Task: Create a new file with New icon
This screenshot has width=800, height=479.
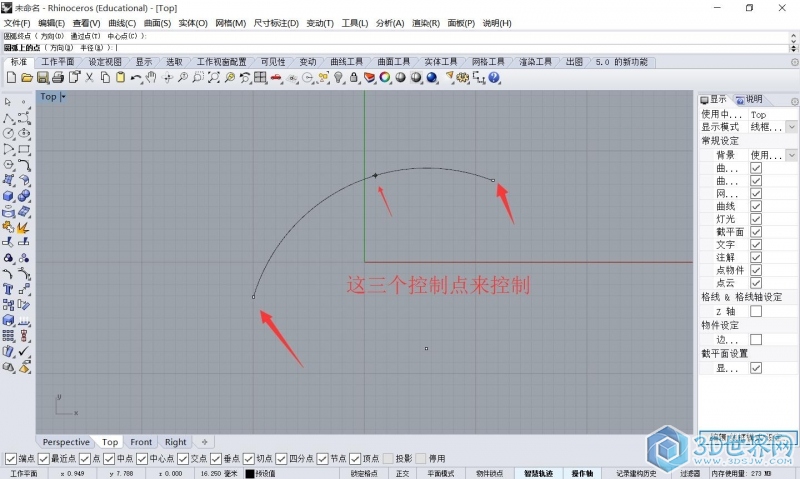Action: pos(11,78)
